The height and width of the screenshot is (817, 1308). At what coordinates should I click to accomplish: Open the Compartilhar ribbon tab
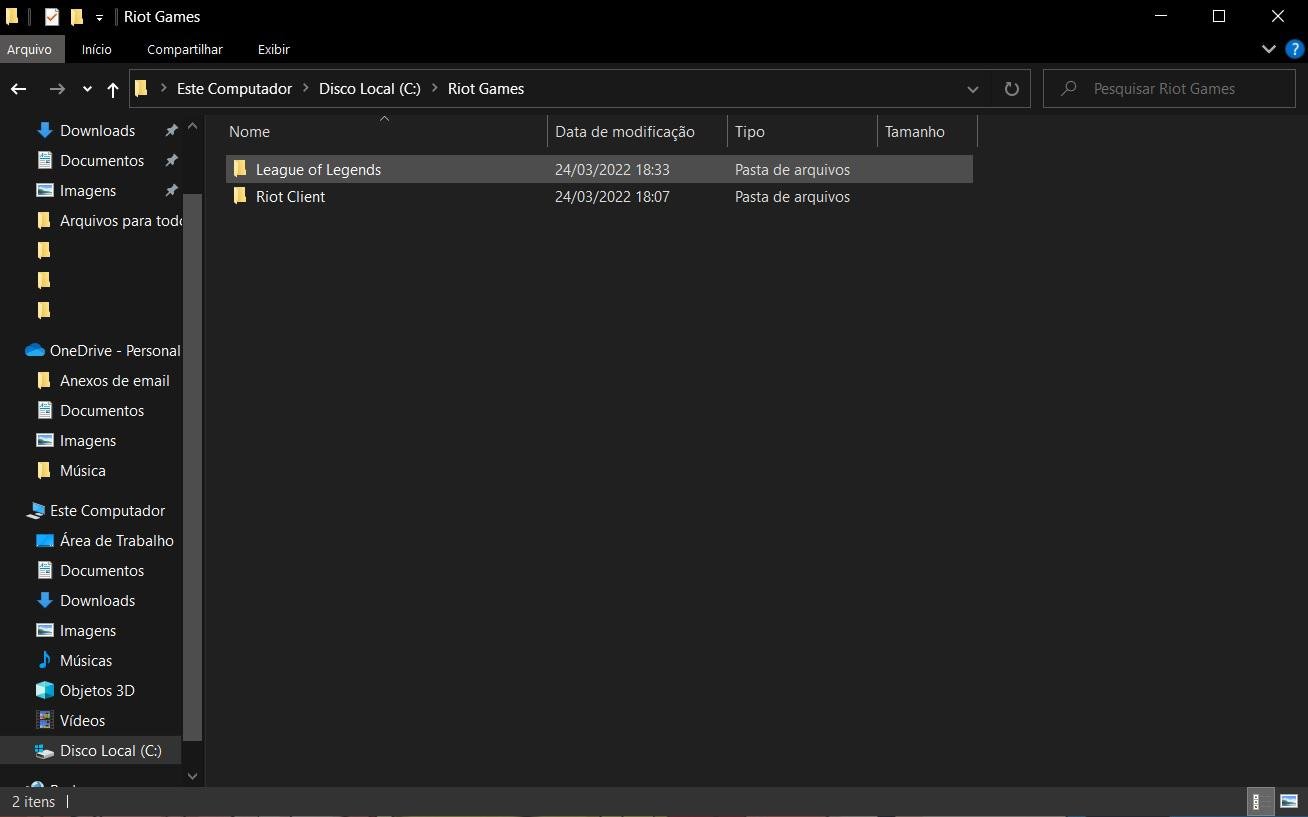click(185, 49)
